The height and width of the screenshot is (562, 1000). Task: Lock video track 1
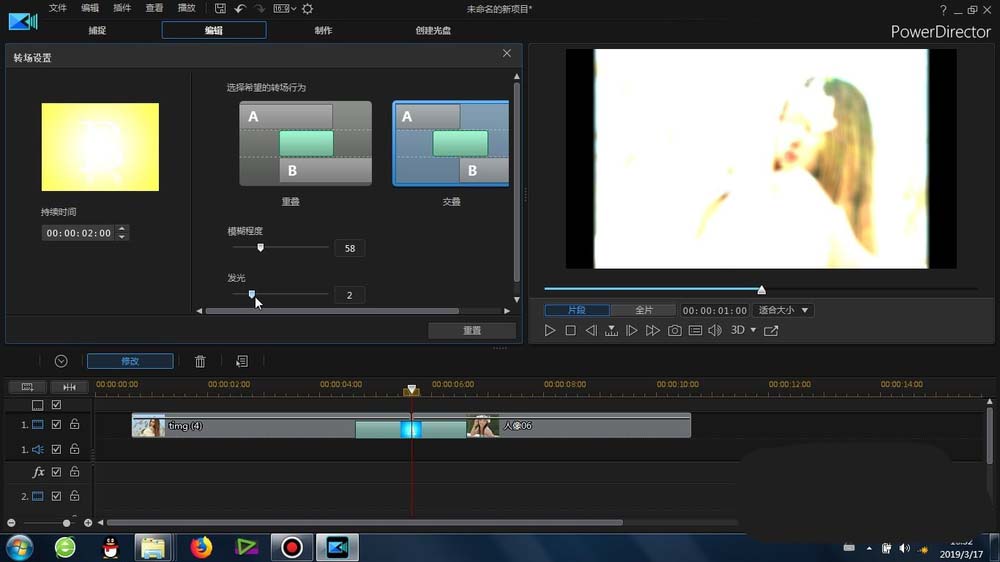75,424
